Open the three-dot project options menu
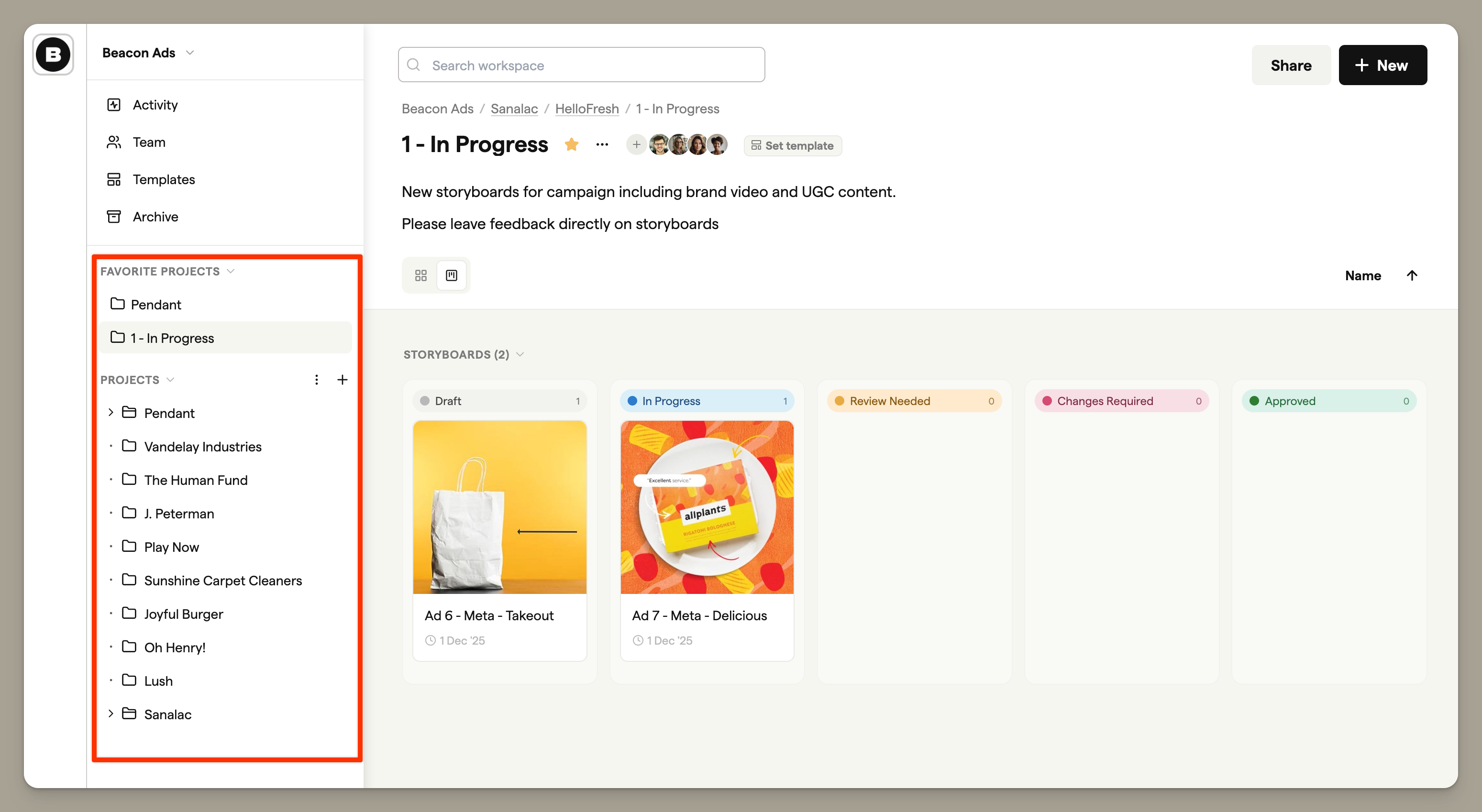This screenshot has width=1482, height=812. pos(602,145)
